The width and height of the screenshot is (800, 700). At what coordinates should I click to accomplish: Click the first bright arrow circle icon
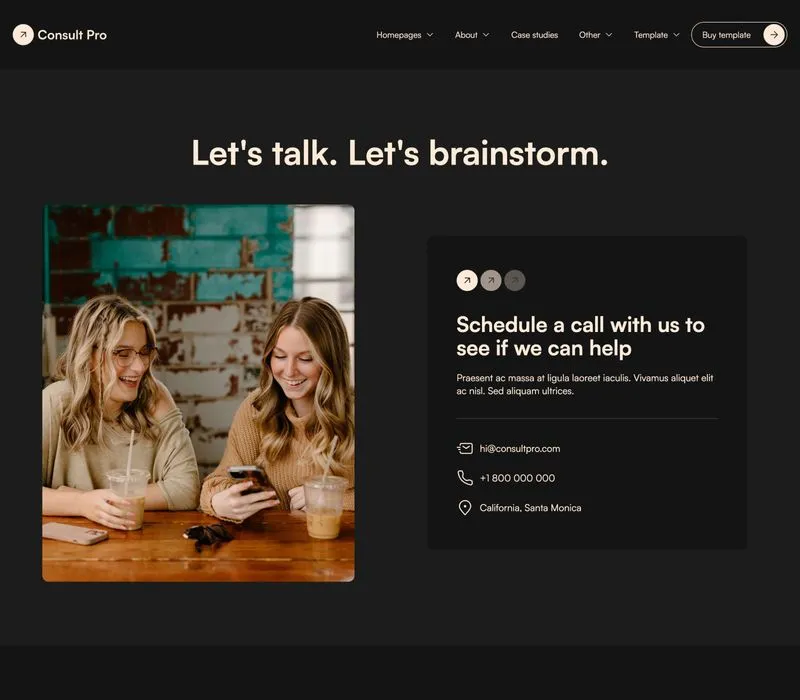tap(467, 280)
